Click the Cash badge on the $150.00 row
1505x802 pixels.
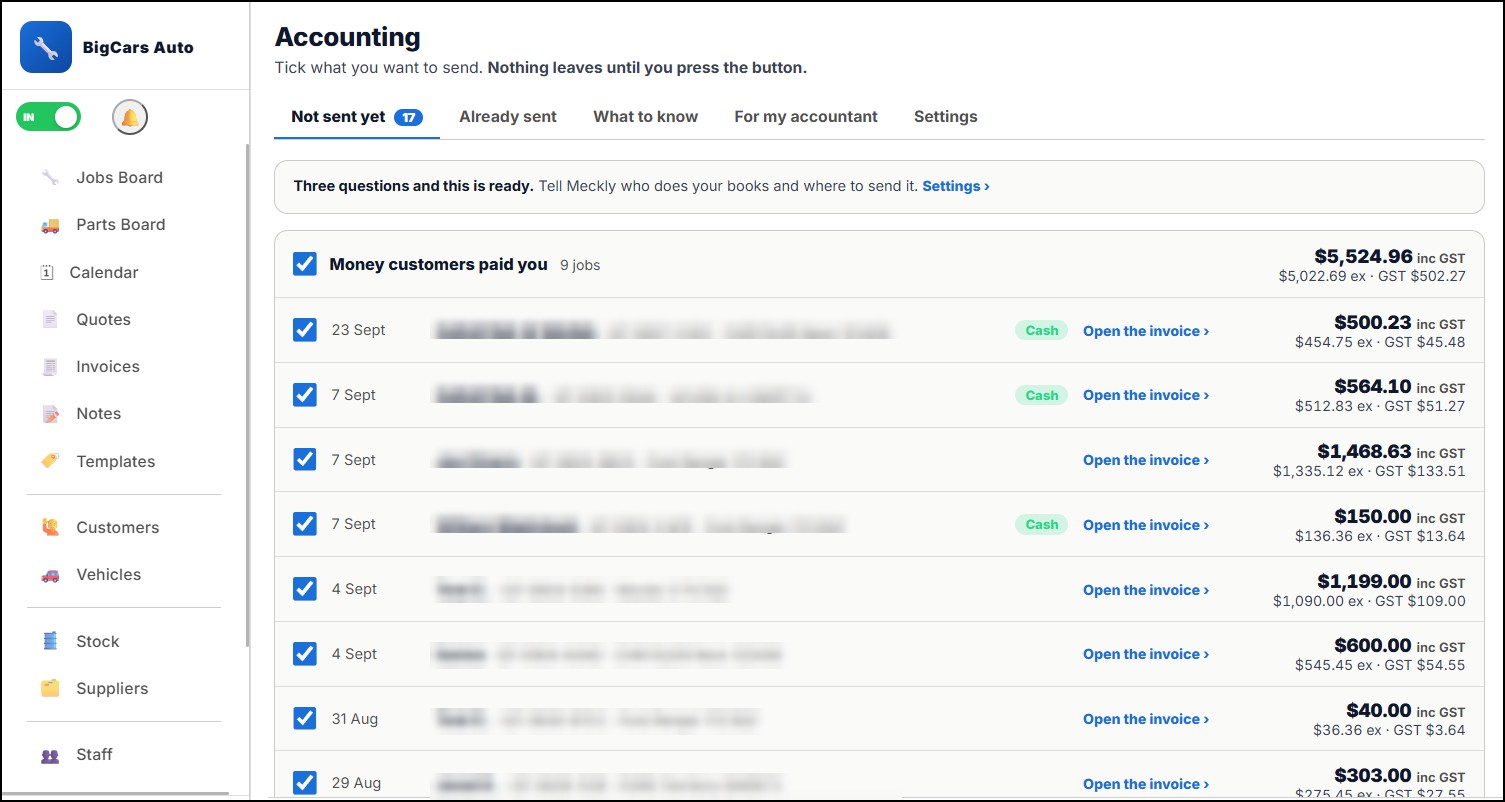tap(1042, 524)
